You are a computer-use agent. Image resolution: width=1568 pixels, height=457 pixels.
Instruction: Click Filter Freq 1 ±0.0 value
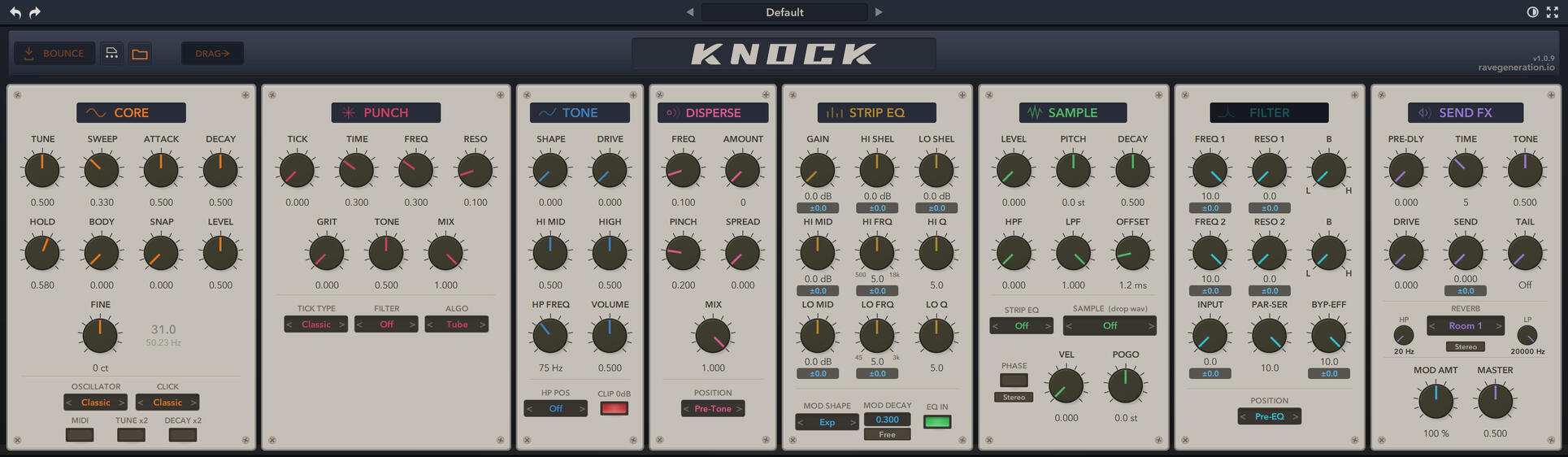pyautogui.click(x=1210, y=208)
